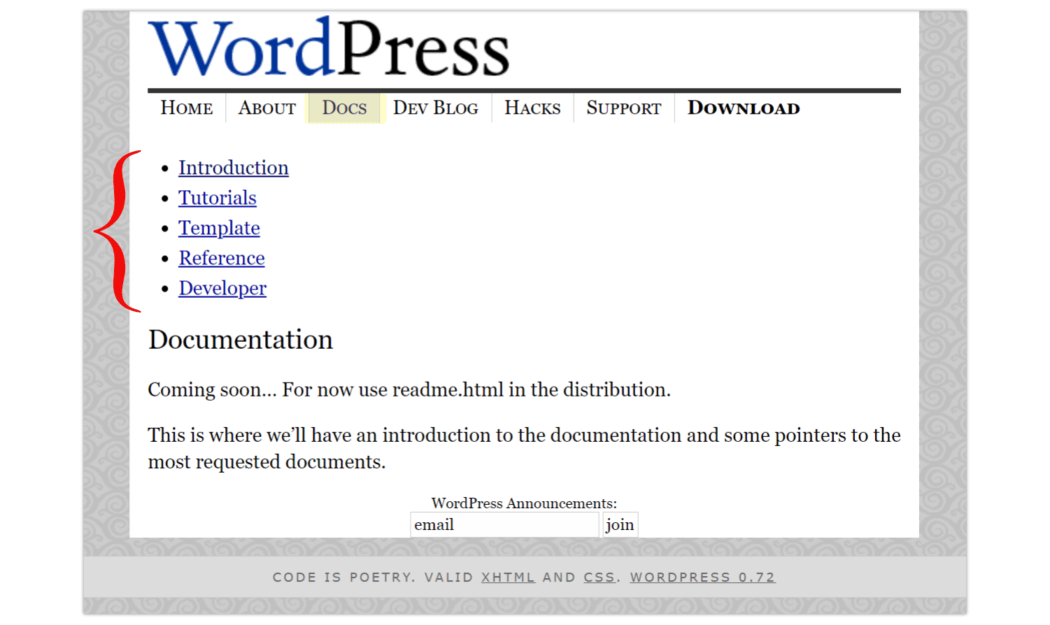Open the Support page
Viewport: 1050px width, 625px height.
click(623, 108)
